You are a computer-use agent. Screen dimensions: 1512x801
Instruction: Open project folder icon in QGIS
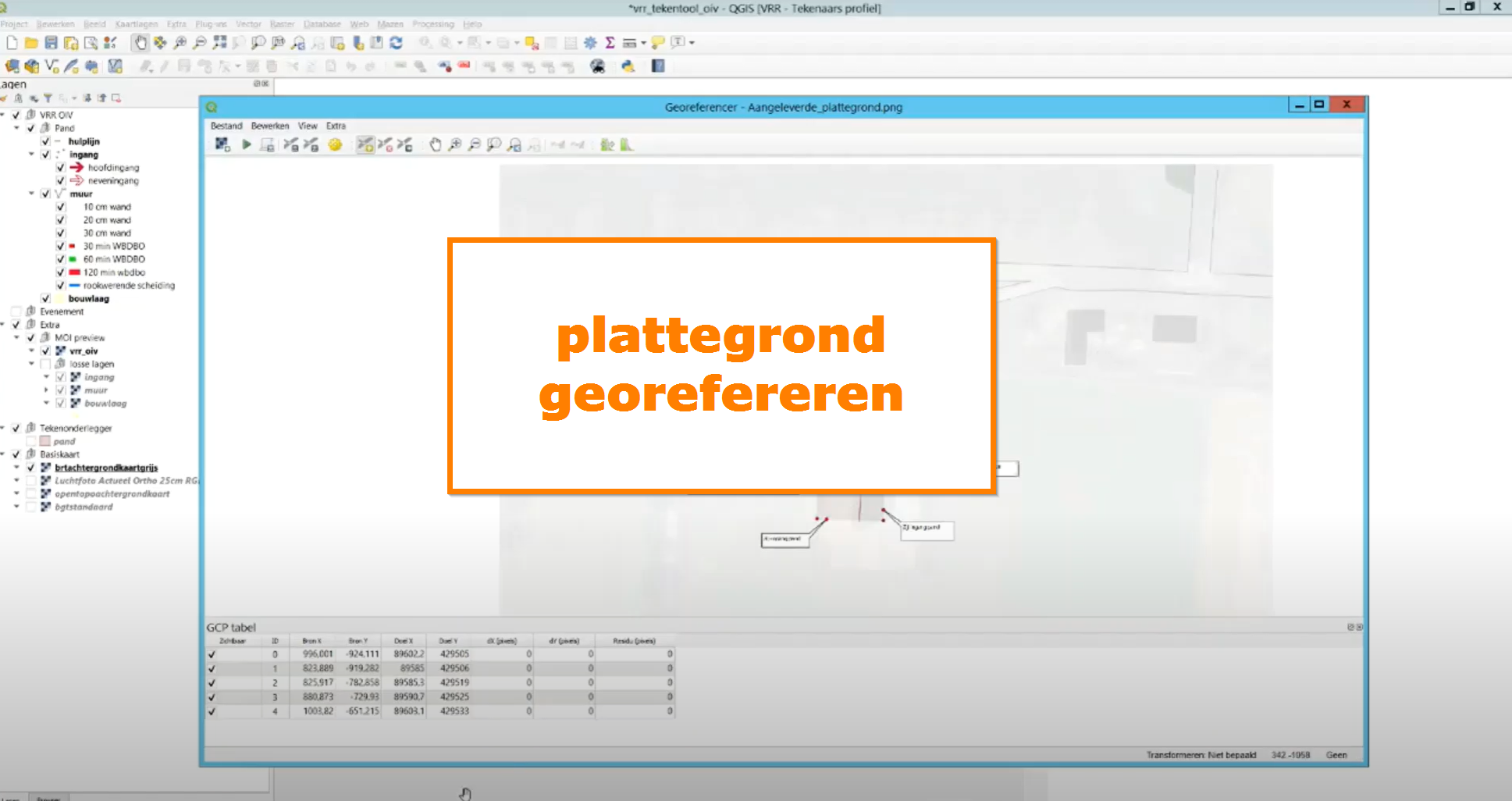[31, 43]
